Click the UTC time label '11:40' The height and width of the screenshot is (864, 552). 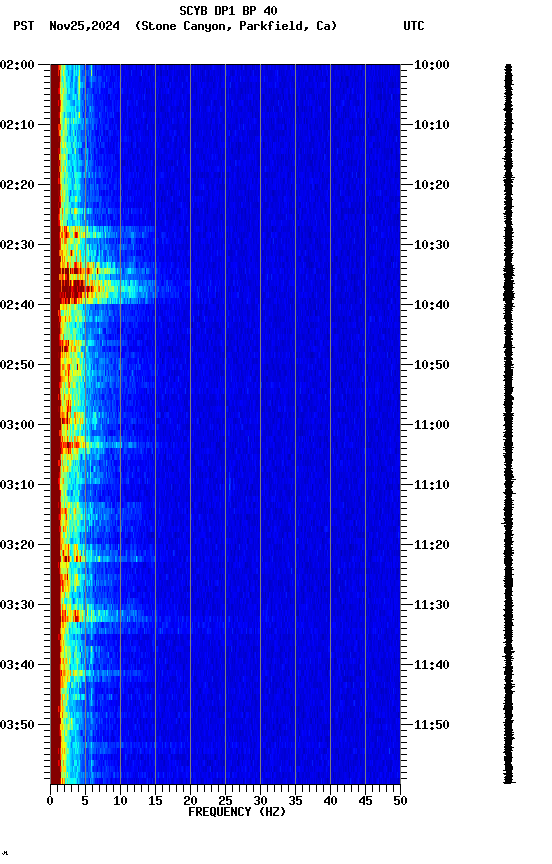[431, 665]
